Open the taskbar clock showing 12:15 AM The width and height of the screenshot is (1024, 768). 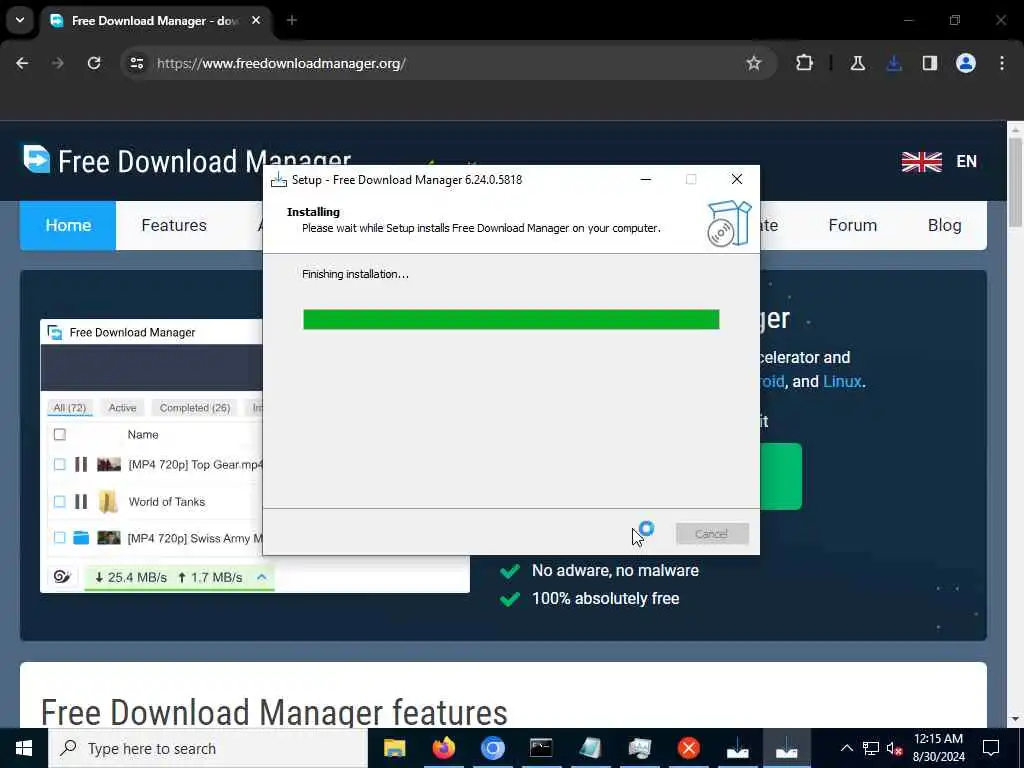point(938,748)
